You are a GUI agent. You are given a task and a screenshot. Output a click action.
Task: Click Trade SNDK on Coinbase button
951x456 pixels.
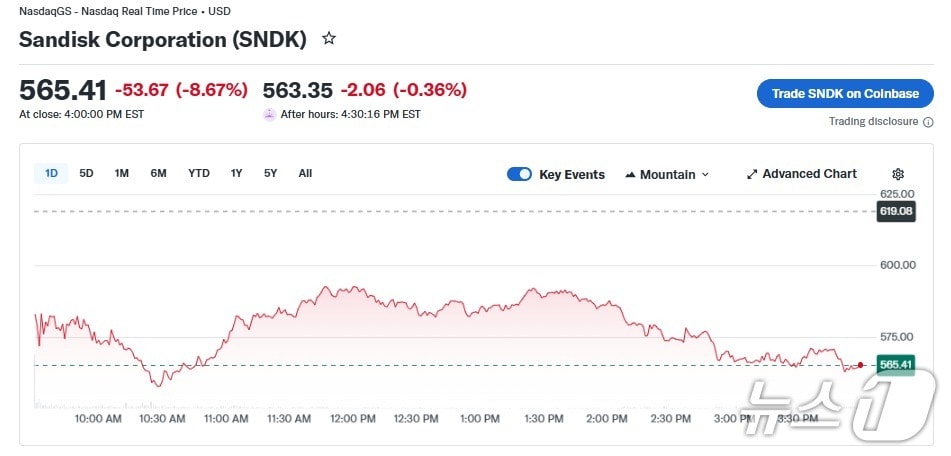point(845,94)
